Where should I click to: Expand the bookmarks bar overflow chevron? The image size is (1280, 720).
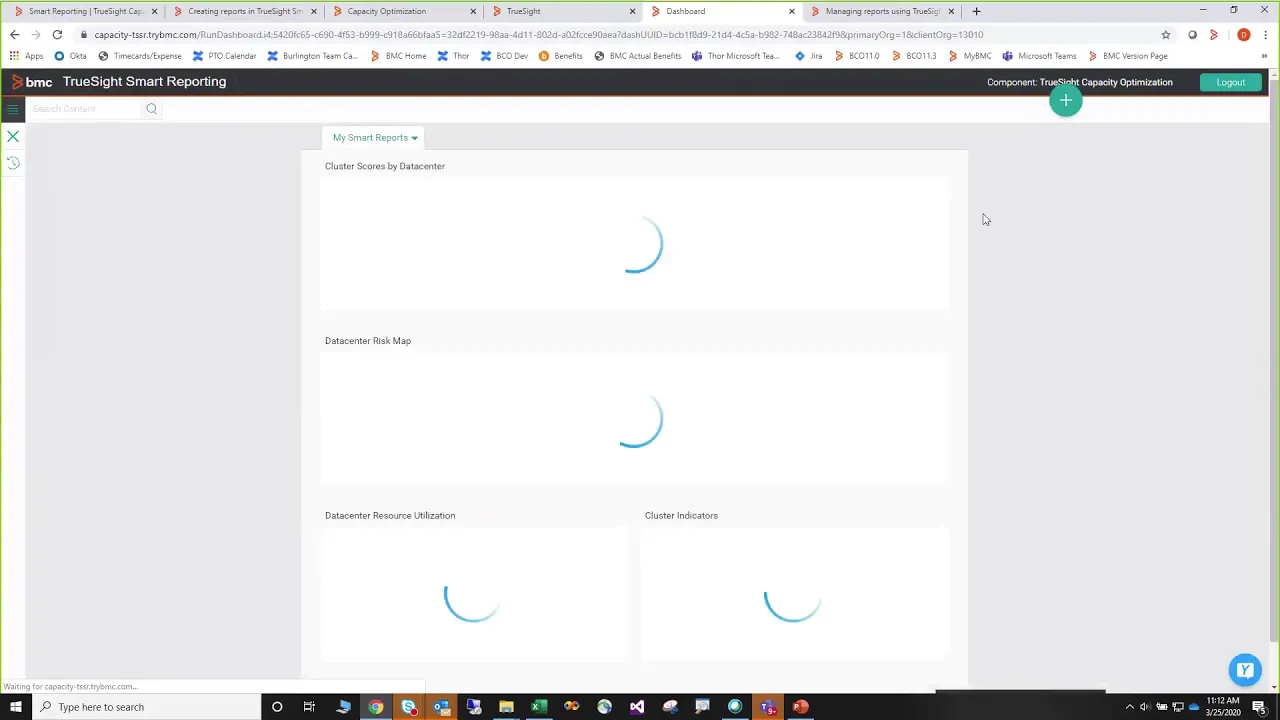[x=1264, y=56]
